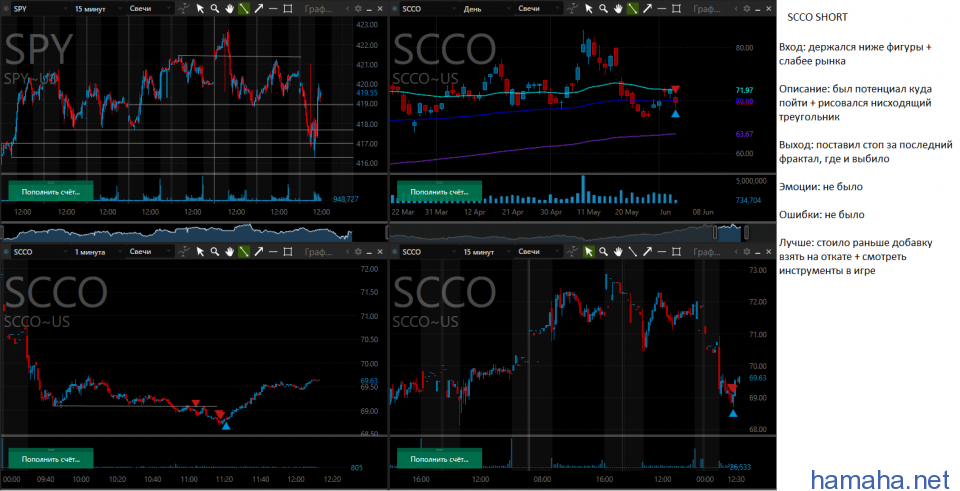This screenshot has width=960, height=491.
Task: Open the 'День' timeframe dropdown
Action: click(486, 9)
